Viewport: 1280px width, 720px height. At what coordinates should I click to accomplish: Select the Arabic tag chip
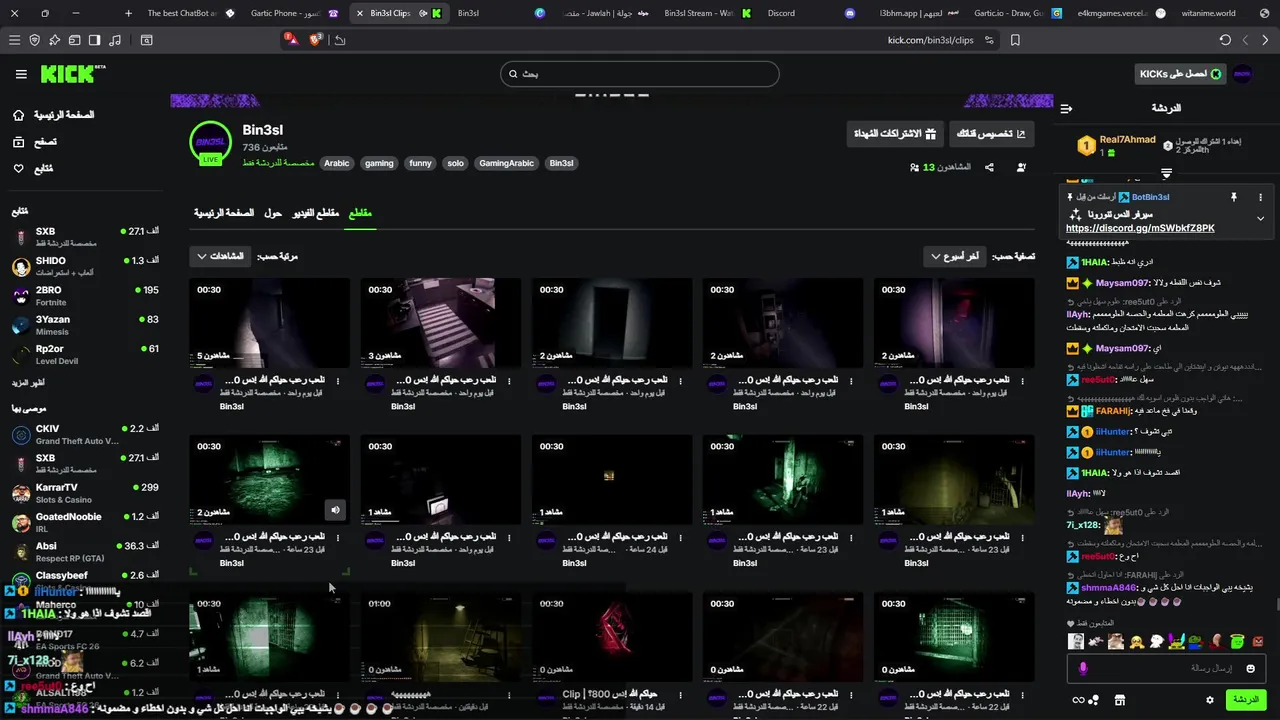pyautogui.click(x=337, y=163)
